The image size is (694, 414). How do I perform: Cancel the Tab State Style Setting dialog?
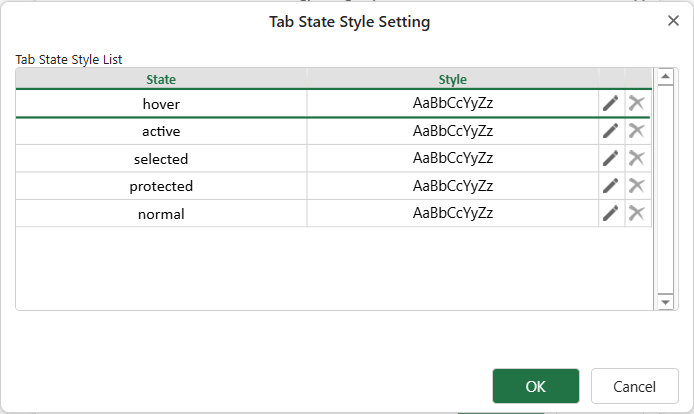point(634,386)
